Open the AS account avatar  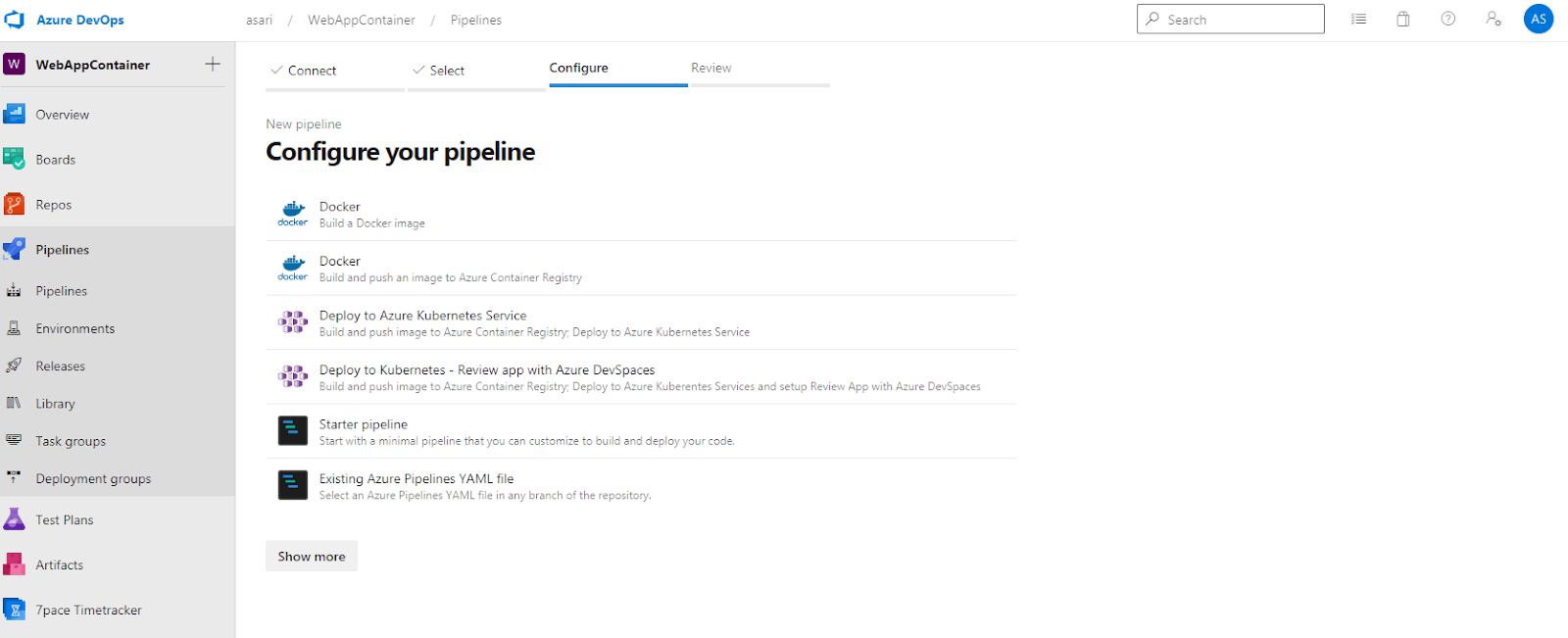(1539, 19)
